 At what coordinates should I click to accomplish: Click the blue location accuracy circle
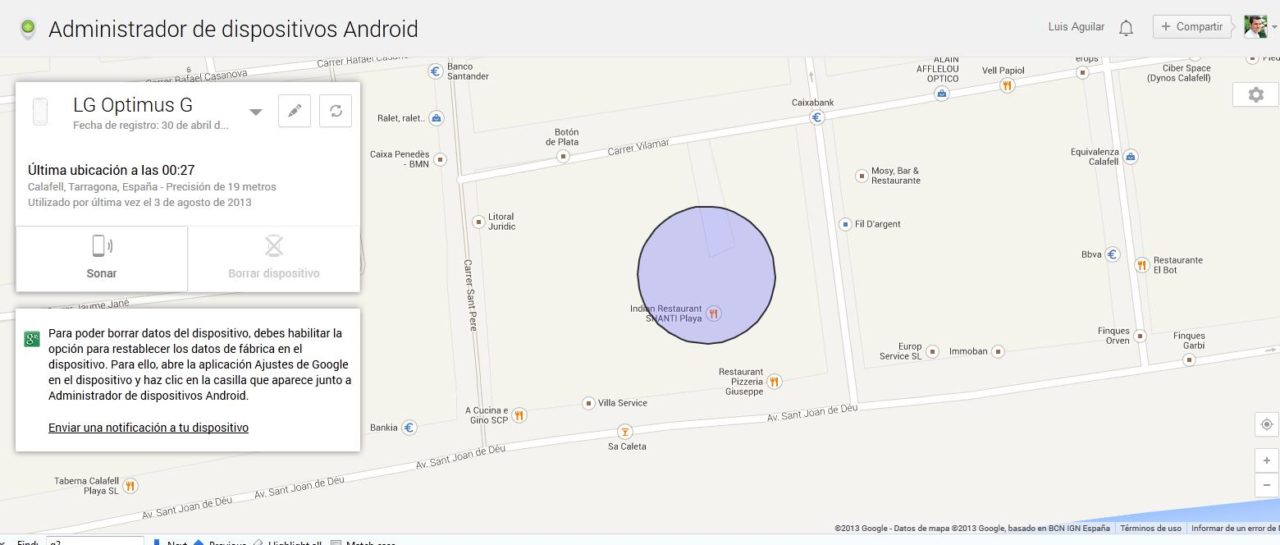click(707, 275)
